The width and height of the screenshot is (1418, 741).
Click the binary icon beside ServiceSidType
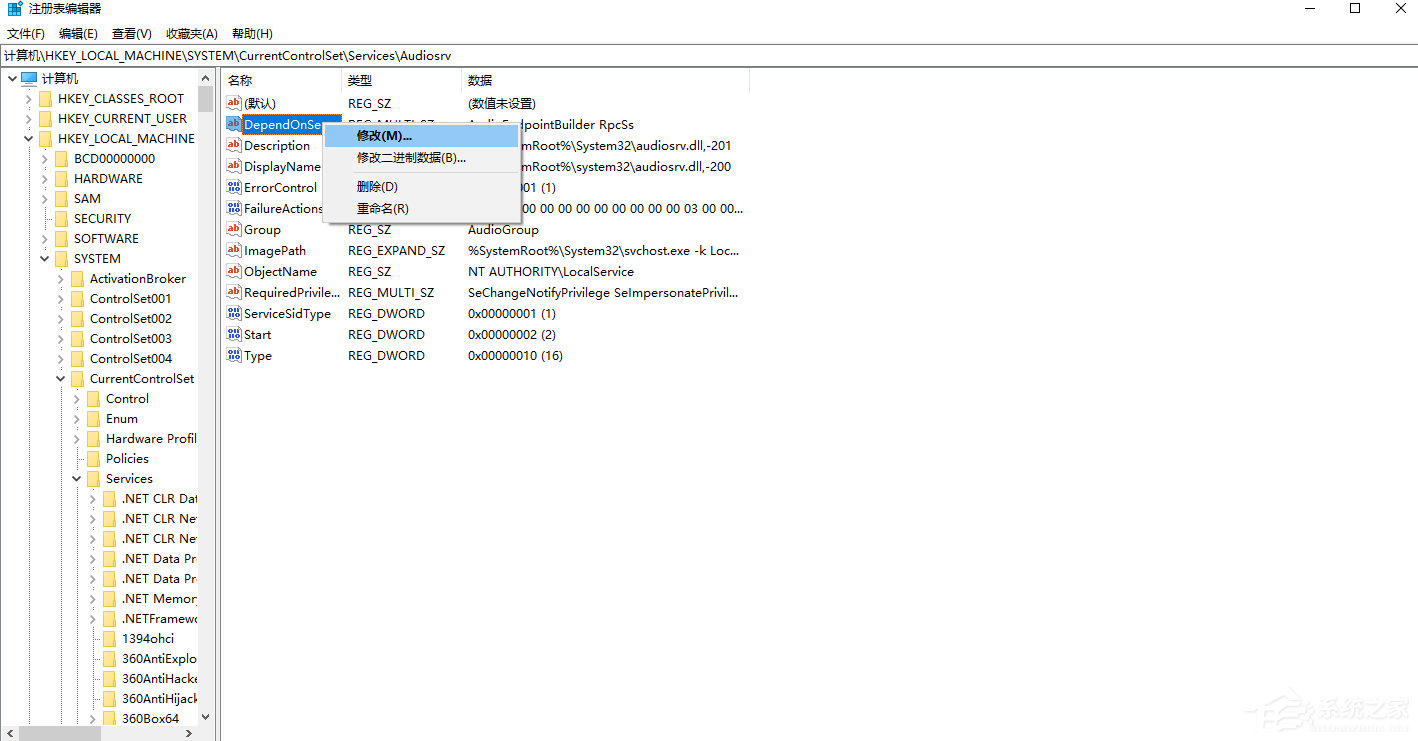click(233, 313)
